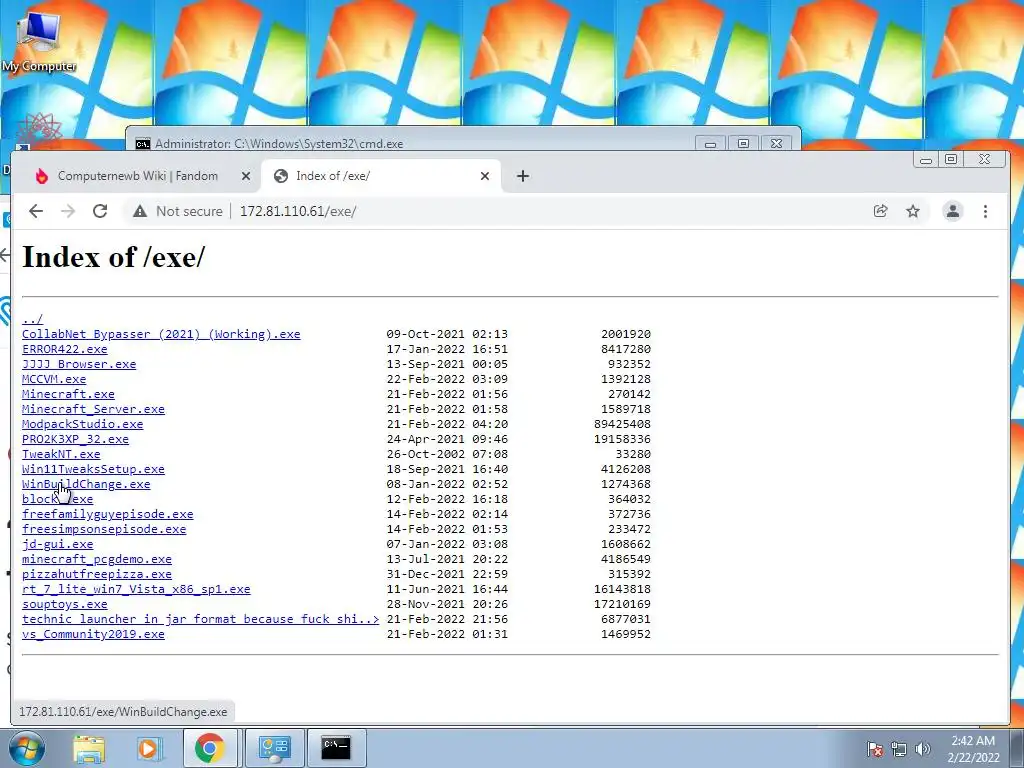Image resolution: width=1024 pixels, height=768 pixels.
Task: Launch Windows Media Player from taskbar
Action: point(150,748)
